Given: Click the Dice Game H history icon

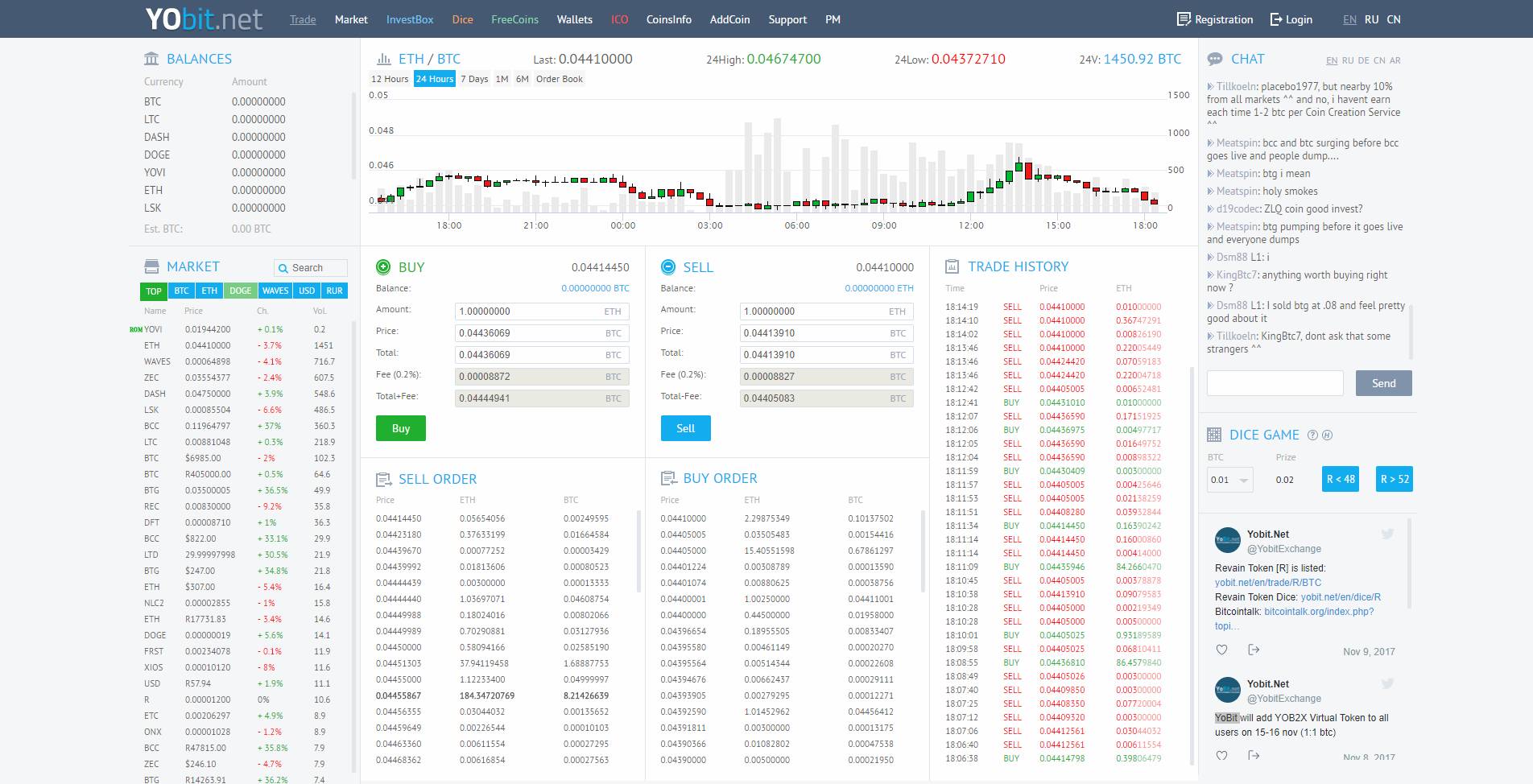Looking at the screenshot, I should [x=1327, y=435].
